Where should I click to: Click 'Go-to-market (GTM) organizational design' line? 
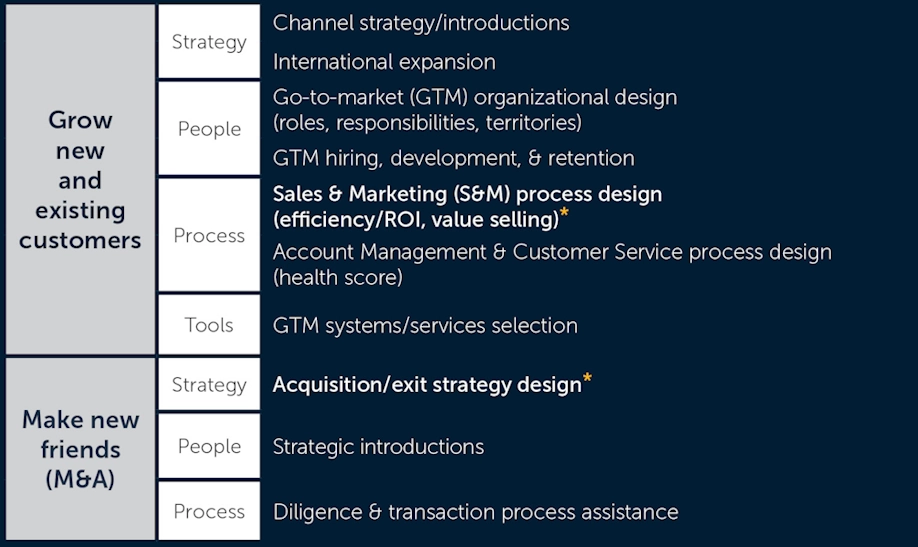475,98
